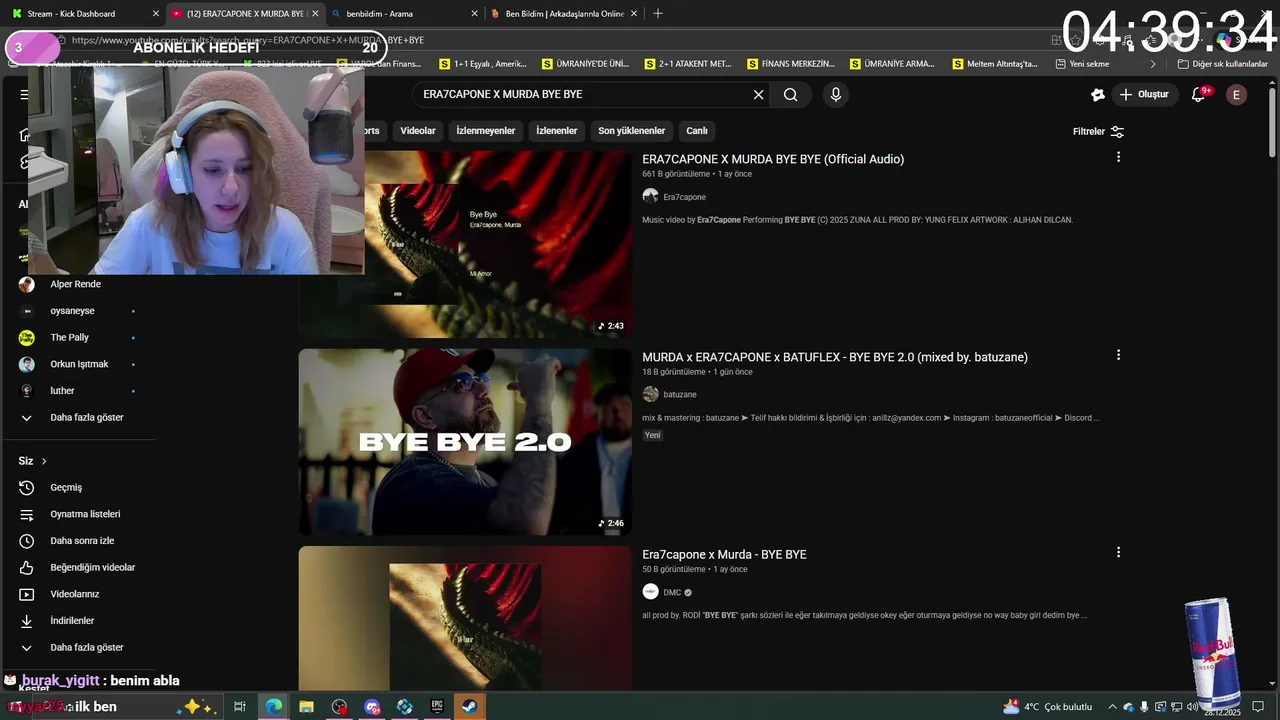
Task: Open FİNANS MERKEZİN... bookmark
Action: click(790, 64)
